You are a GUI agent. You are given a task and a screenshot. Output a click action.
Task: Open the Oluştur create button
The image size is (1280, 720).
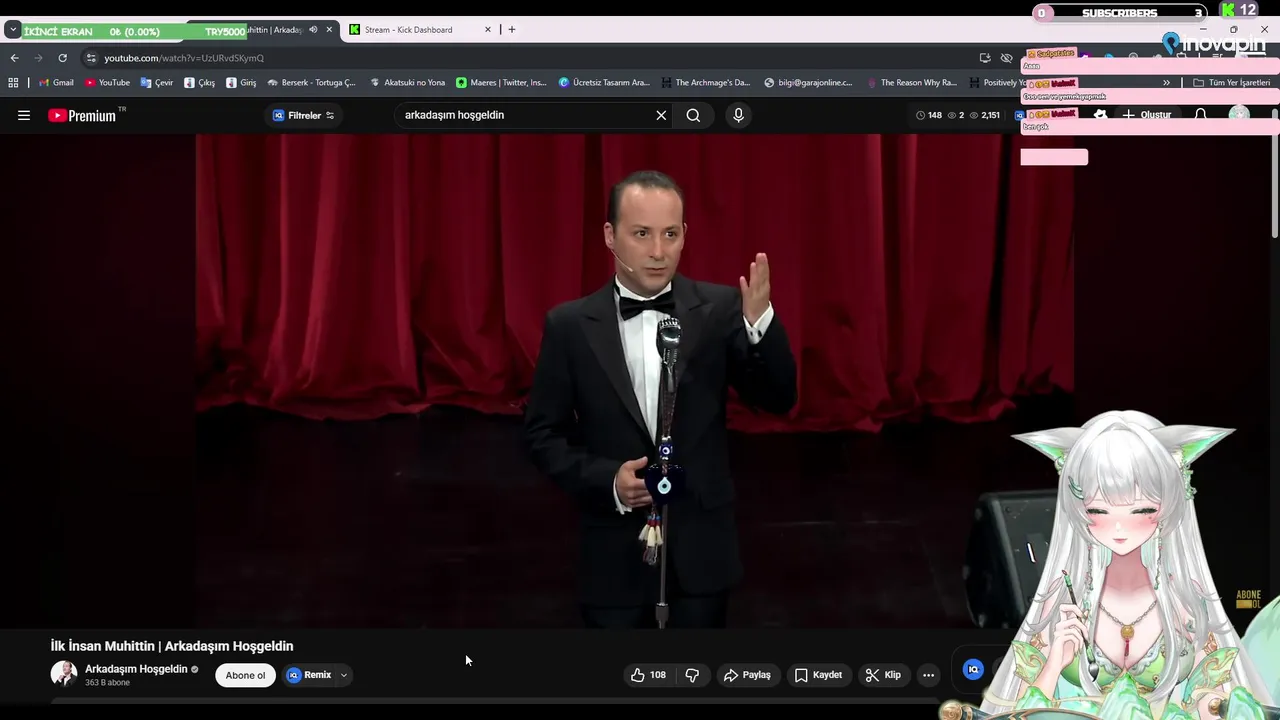[1146, 115]
